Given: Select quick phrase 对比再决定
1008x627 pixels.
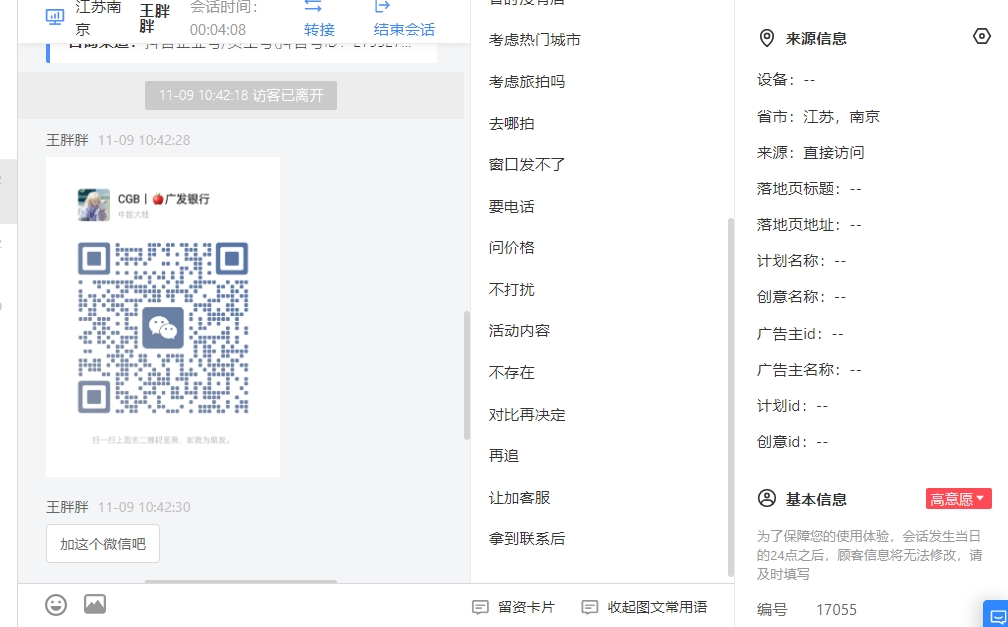Looking at the screenshot, I should click(527, 415).
